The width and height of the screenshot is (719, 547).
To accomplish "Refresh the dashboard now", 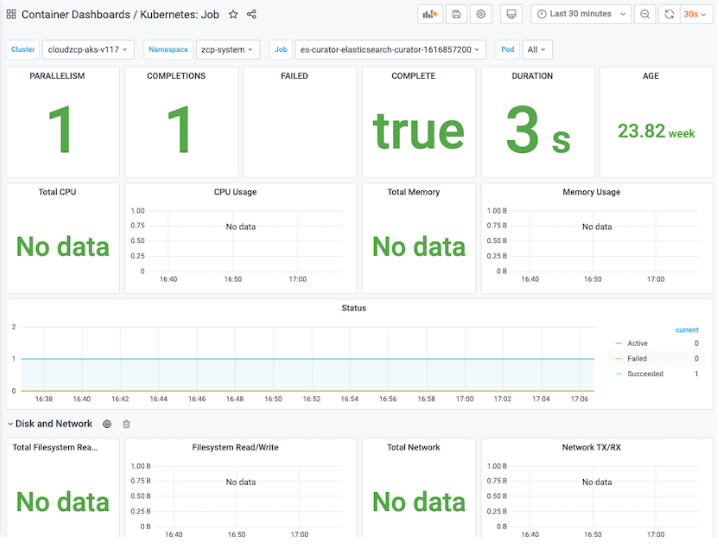I will (669, 14).
